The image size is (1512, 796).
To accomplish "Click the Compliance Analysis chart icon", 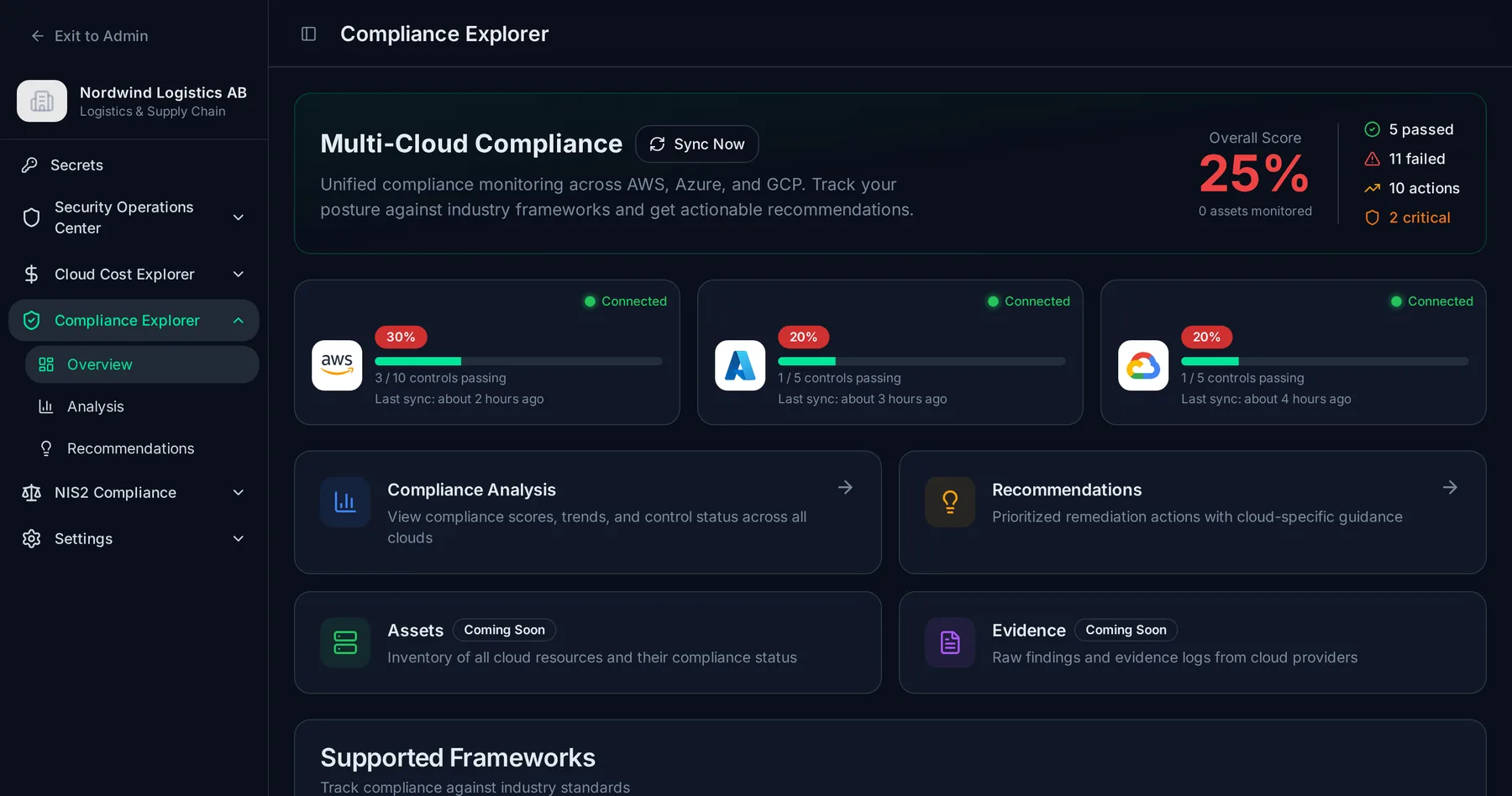I will [345, 502].
